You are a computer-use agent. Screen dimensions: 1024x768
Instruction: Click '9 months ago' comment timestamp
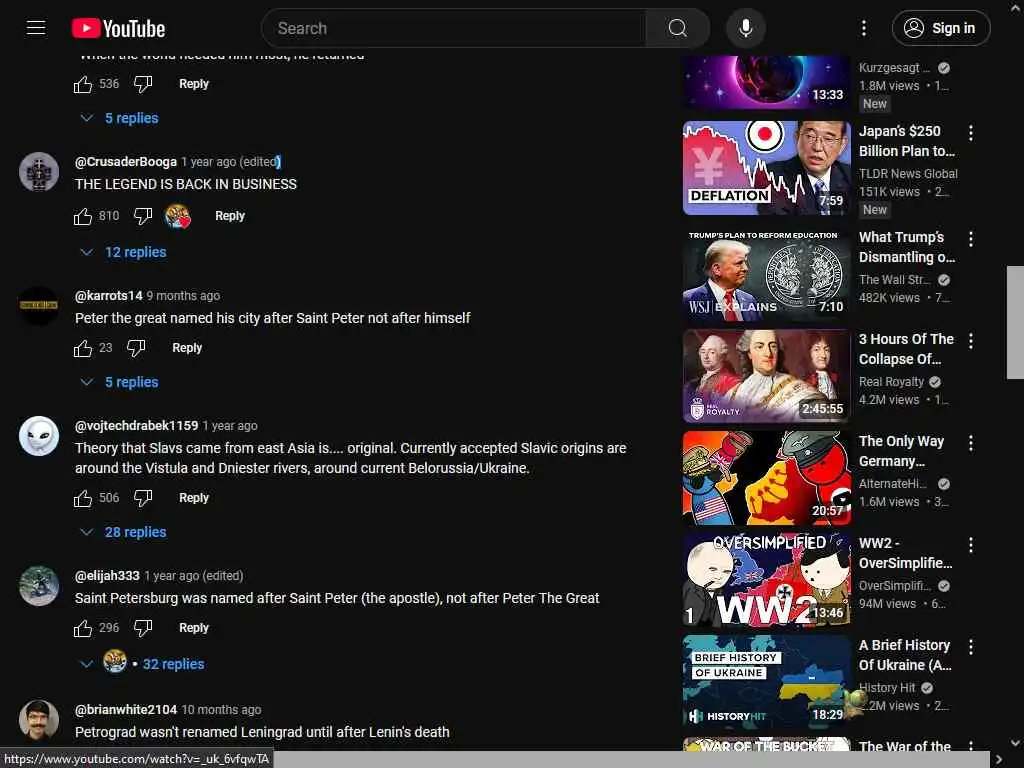point(183,296)
